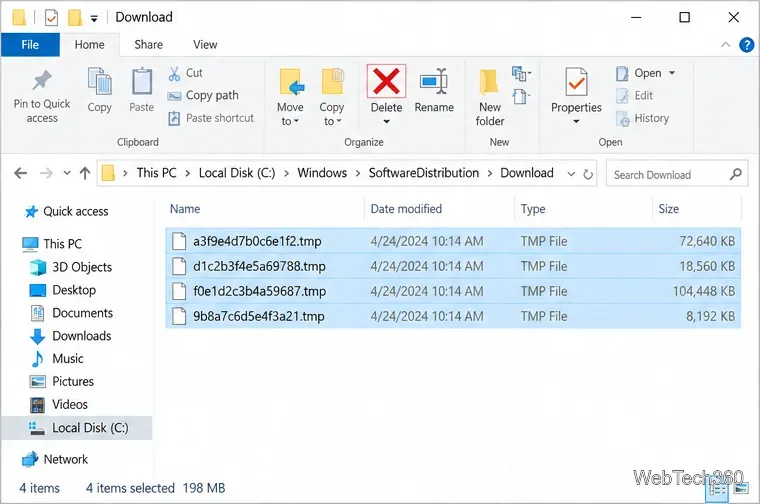
Task: Click the quick access Properties icon in title bar
Action: pyautogui.click(x=51, y=18)
